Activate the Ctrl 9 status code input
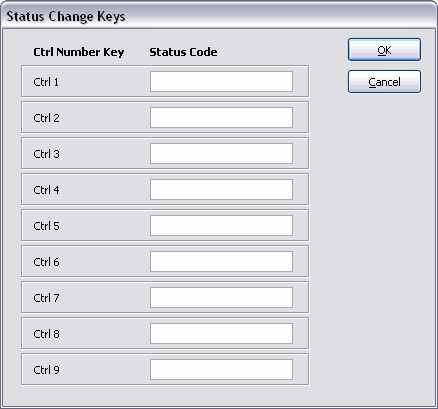Image resolution: width=438 pixels, height=409 pixels. 221,369
